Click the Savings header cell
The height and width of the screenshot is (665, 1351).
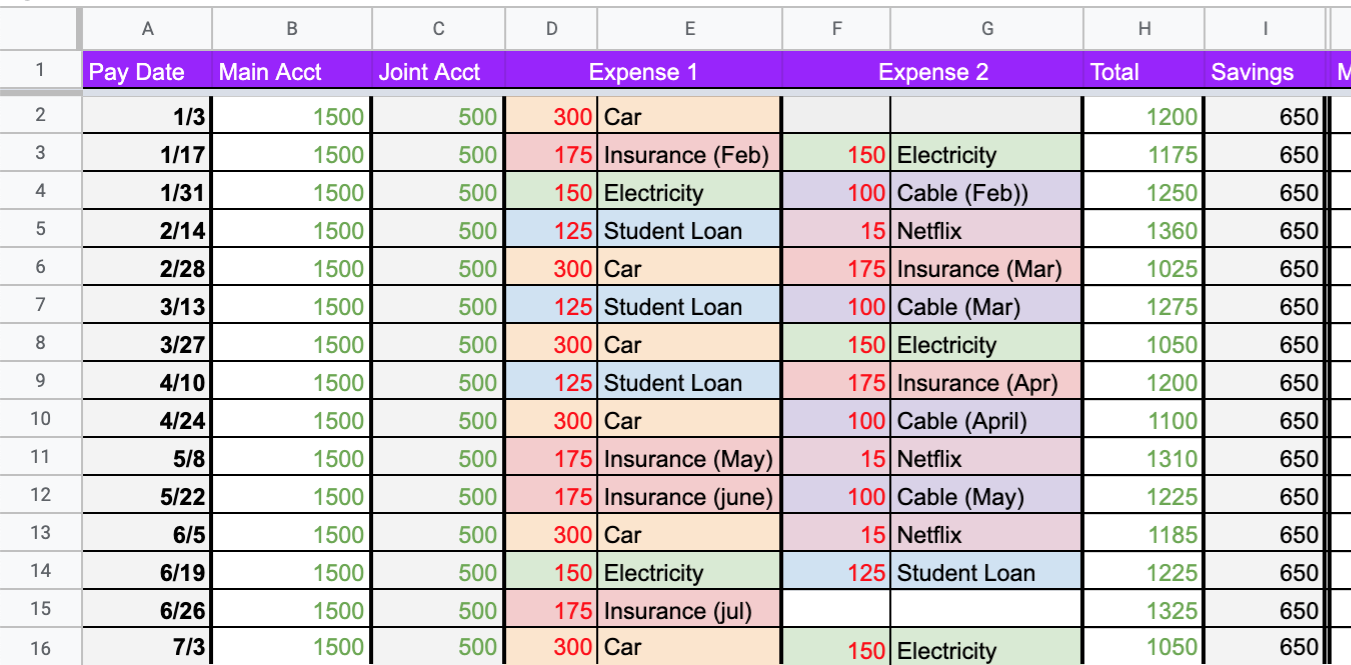point(1253,72)
